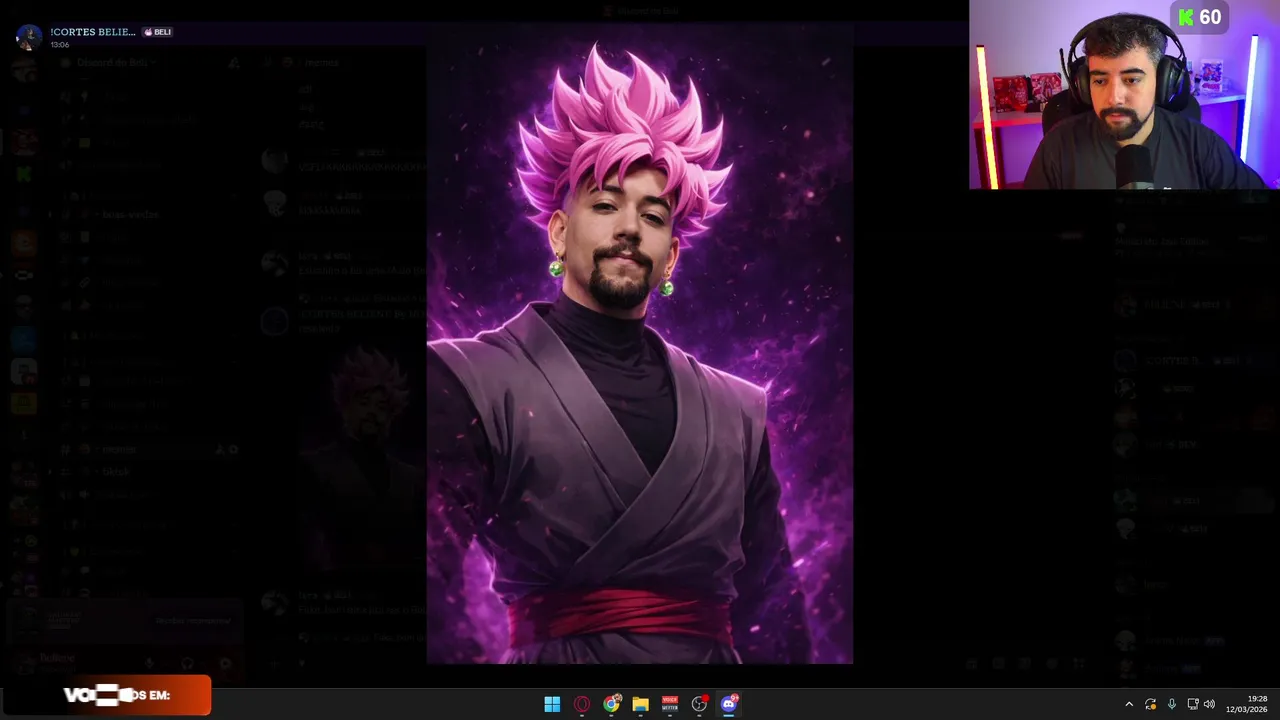The height and width of the screenshot is (720, 1280).
Task: Click the BELI server tag badge
Action: pos(158,32)
